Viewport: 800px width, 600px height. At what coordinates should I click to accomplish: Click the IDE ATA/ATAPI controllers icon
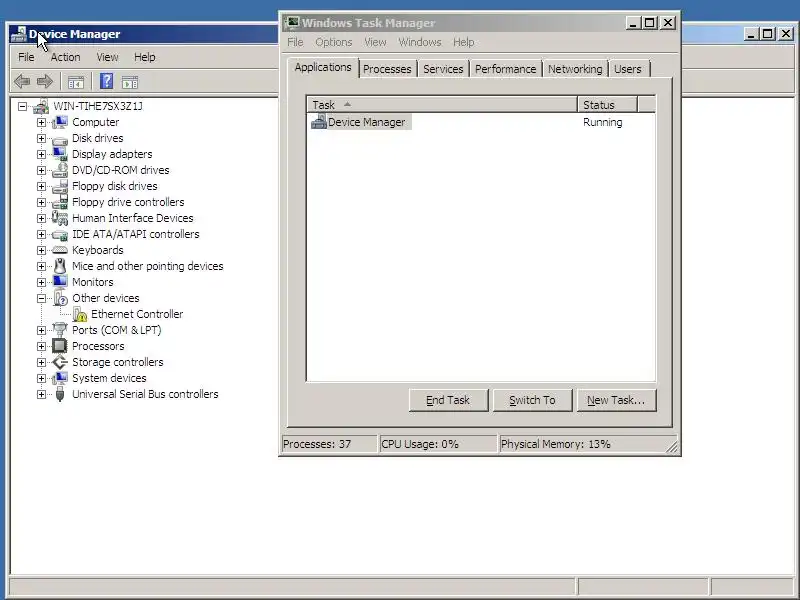(x=60, y=234)
